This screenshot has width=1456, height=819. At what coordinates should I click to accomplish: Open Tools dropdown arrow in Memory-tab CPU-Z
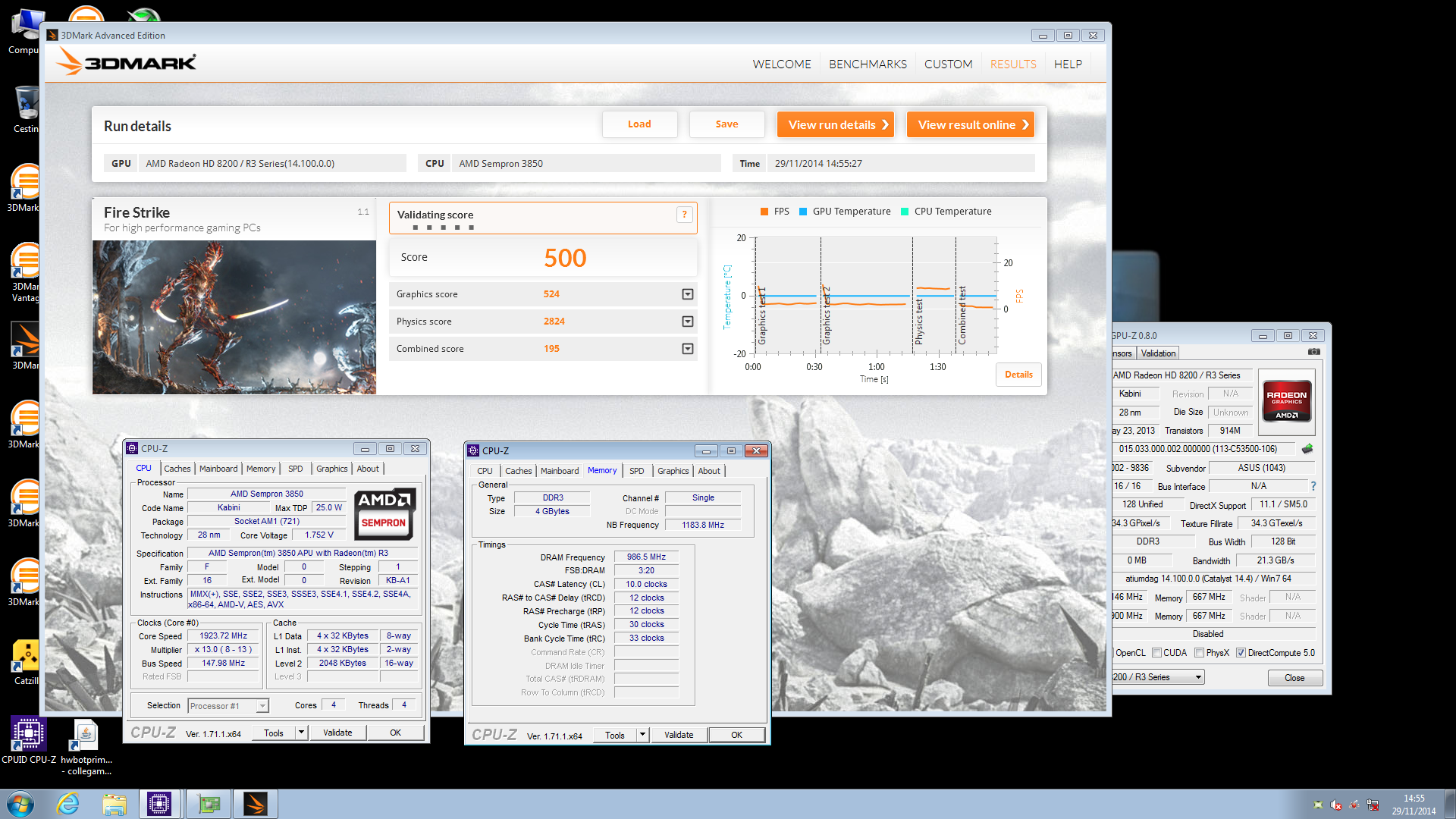(642, 735)
